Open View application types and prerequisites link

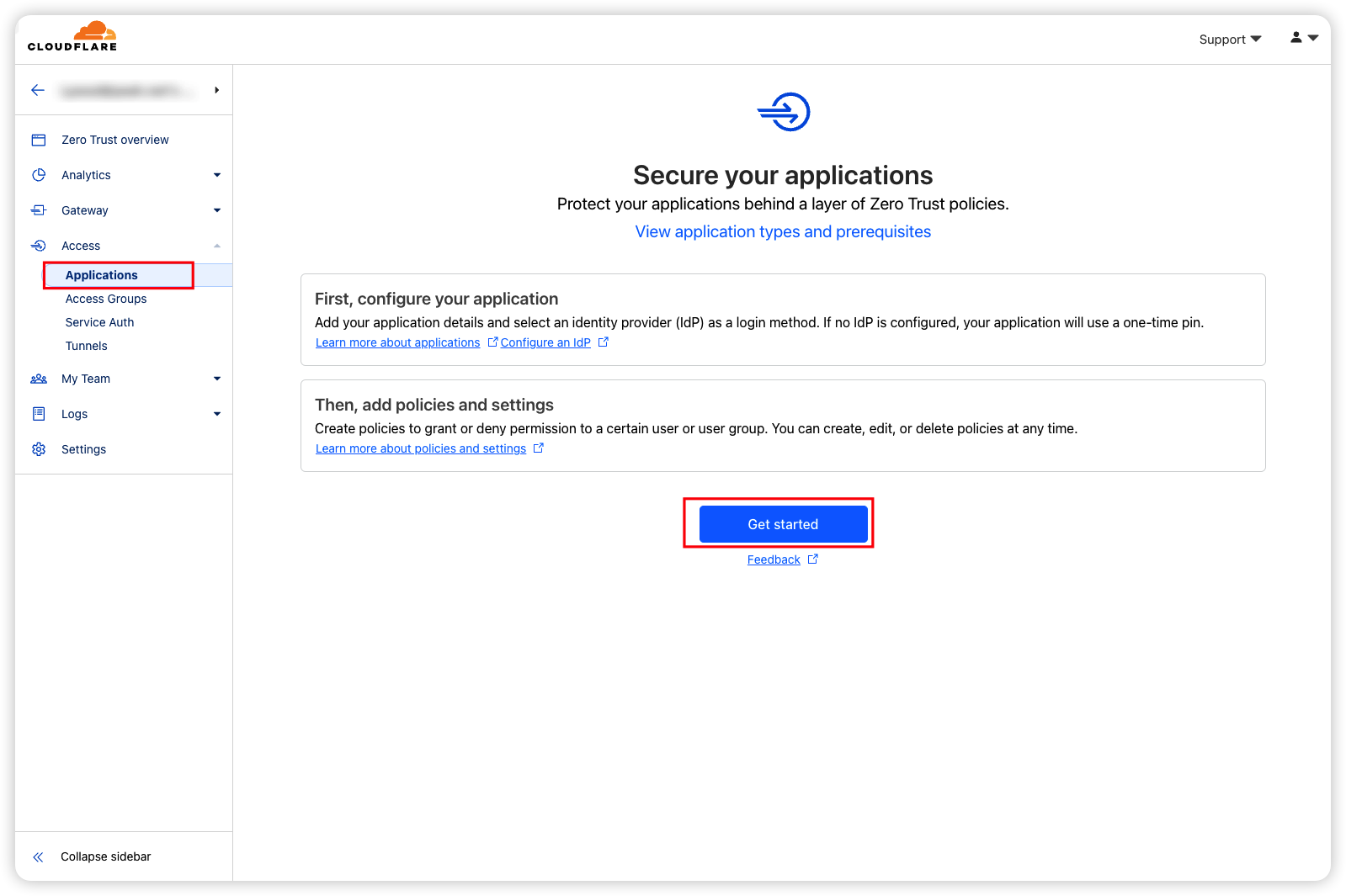click(x=783, y=231)
